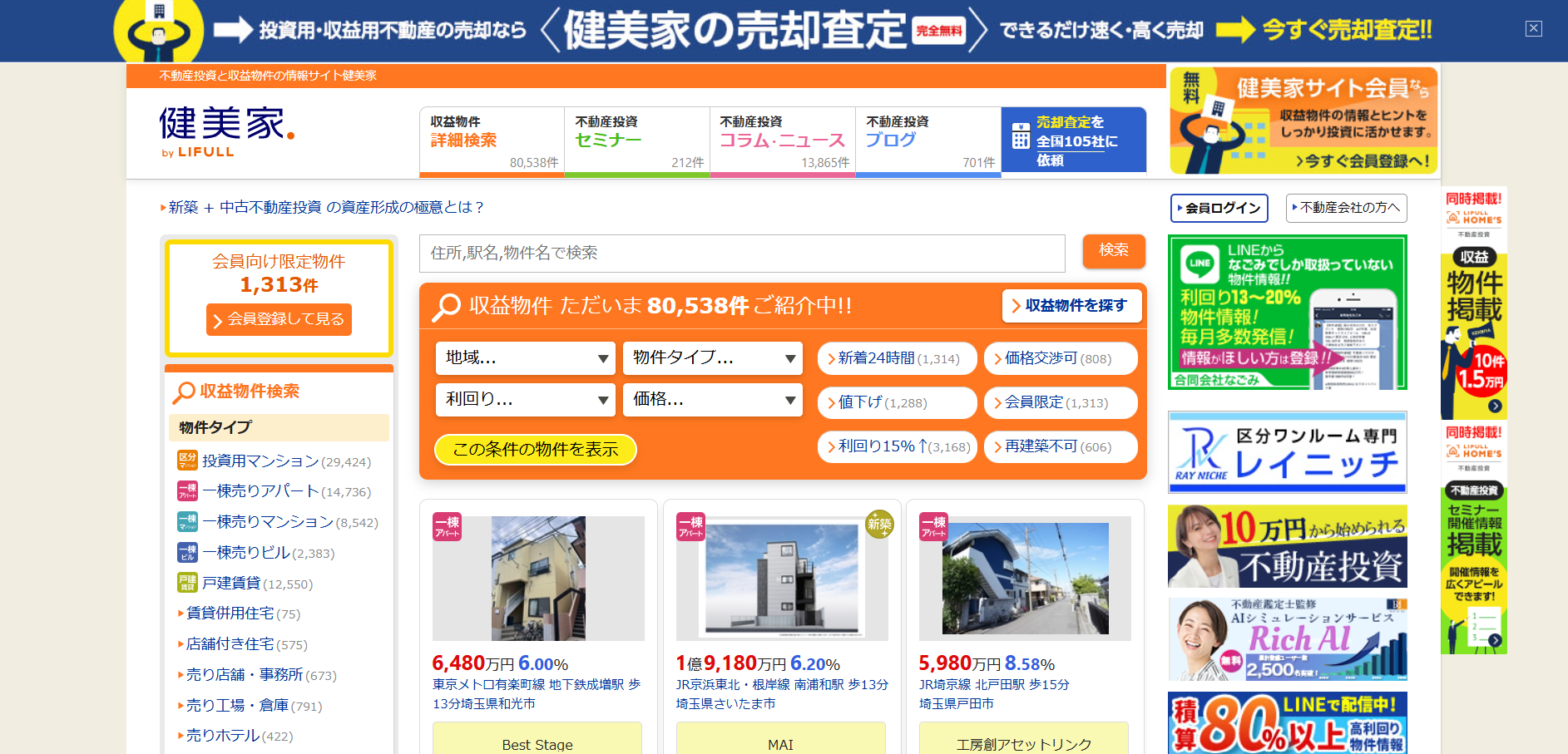
Task: Open 売却査定を全国105社に依頼 tab
Action: tap(1074, 140)
